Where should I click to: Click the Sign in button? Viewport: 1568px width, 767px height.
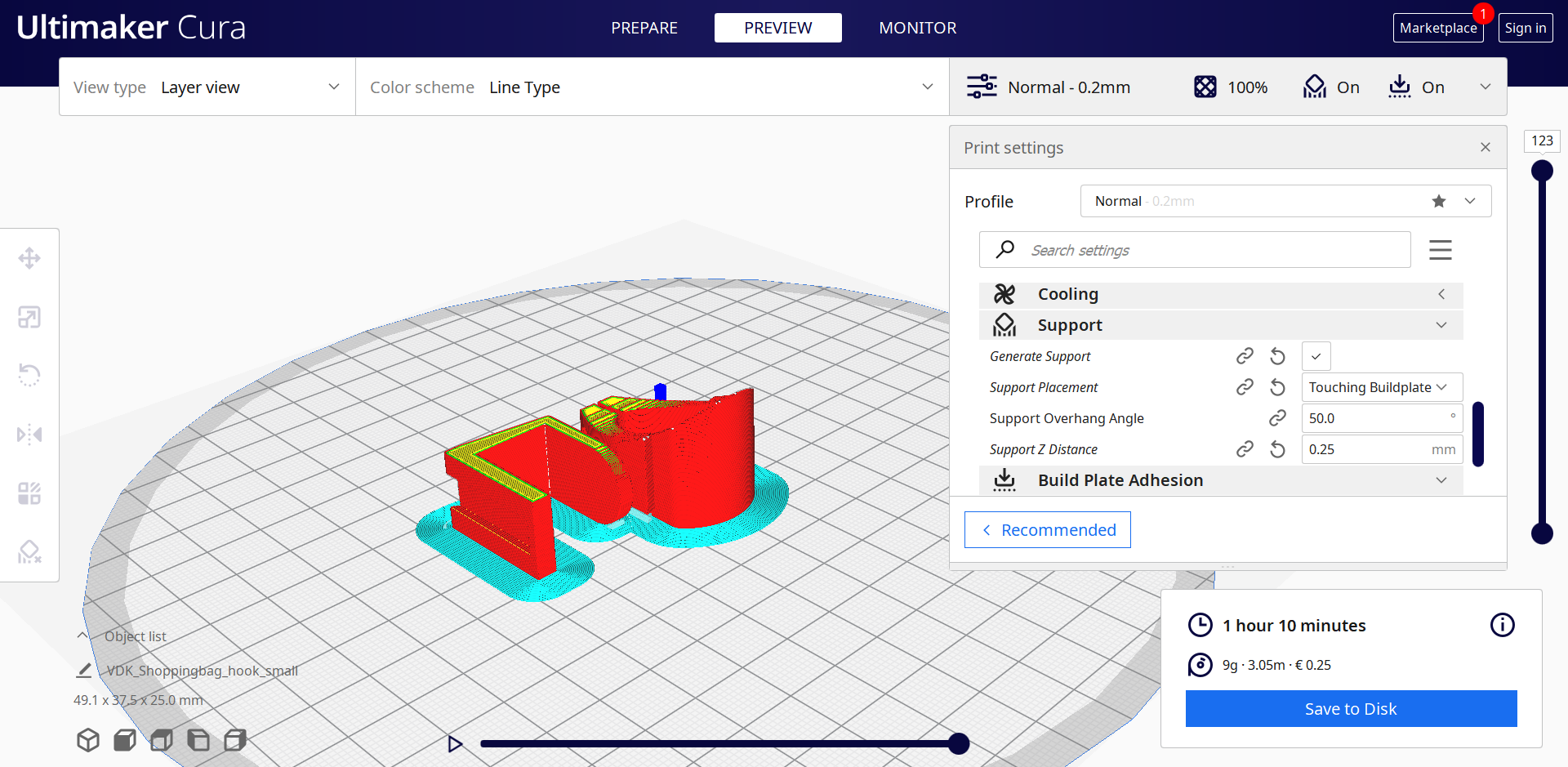pyautogui.click(x=1526, y=28)
